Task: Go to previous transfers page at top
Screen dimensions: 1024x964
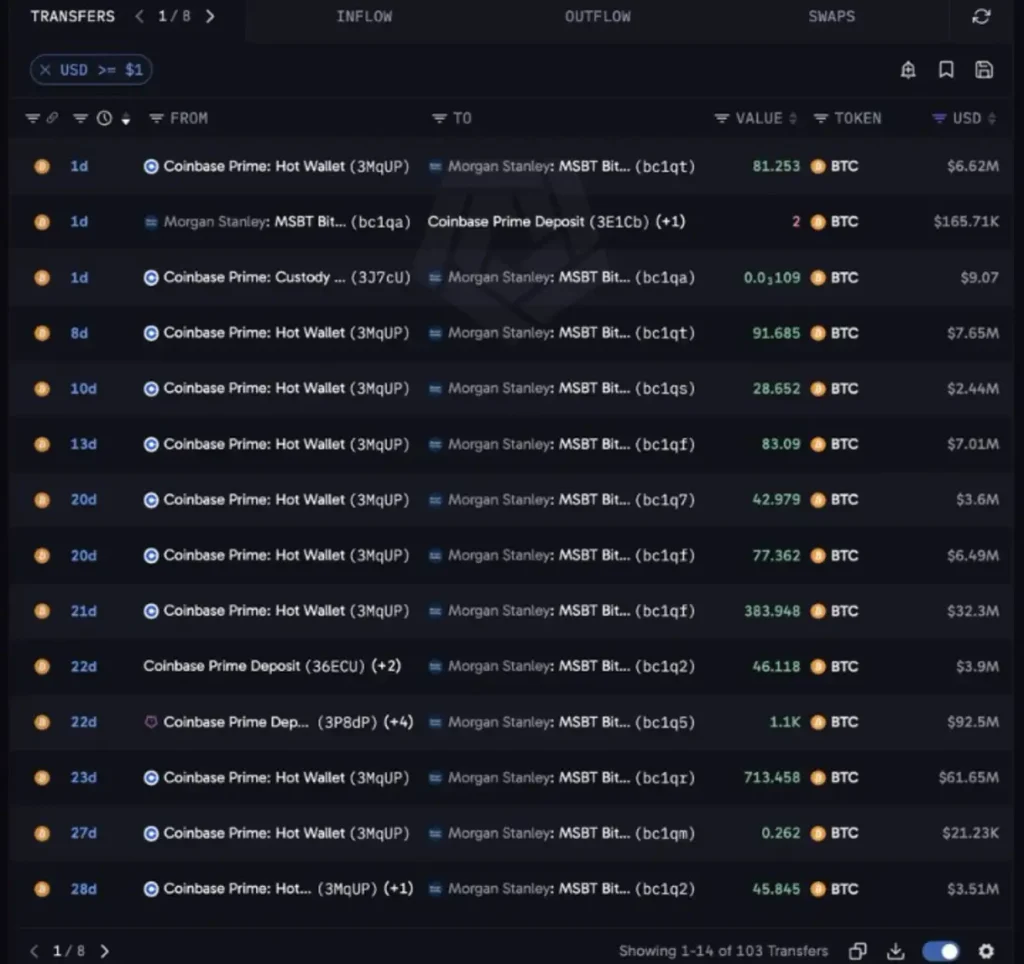Action: (138, 16)
